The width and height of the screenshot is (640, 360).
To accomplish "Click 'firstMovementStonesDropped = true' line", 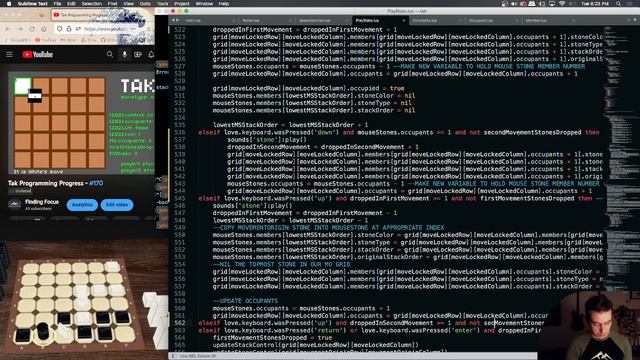I will pos(272,338).
